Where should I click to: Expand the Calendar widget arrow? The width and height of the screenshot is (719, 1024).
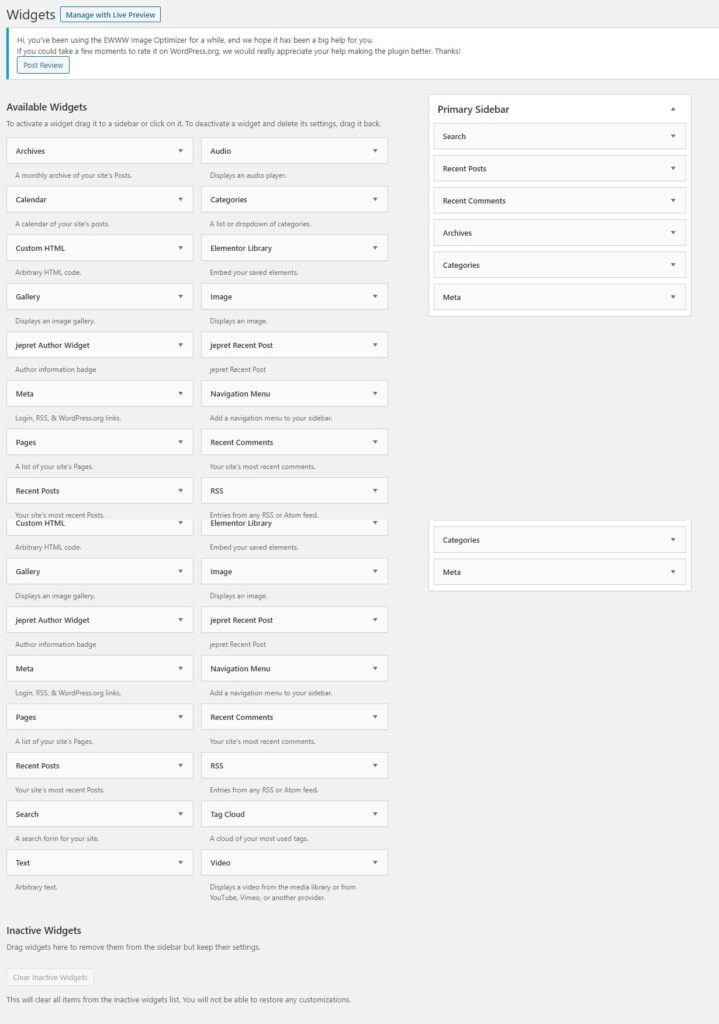180,200
